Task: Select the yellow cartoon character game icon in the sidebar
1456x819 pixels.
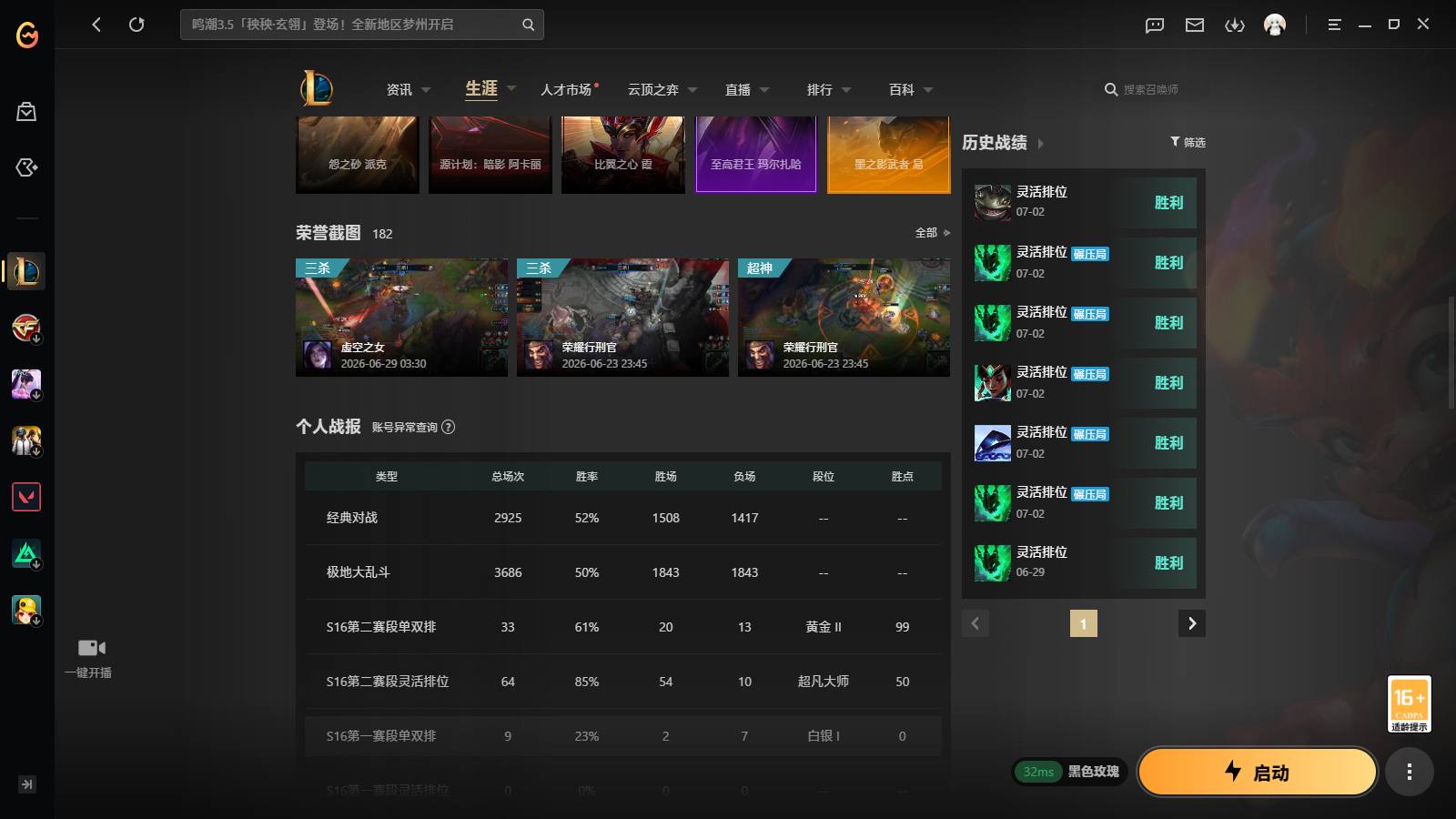Action: click(x=26, y=610)
